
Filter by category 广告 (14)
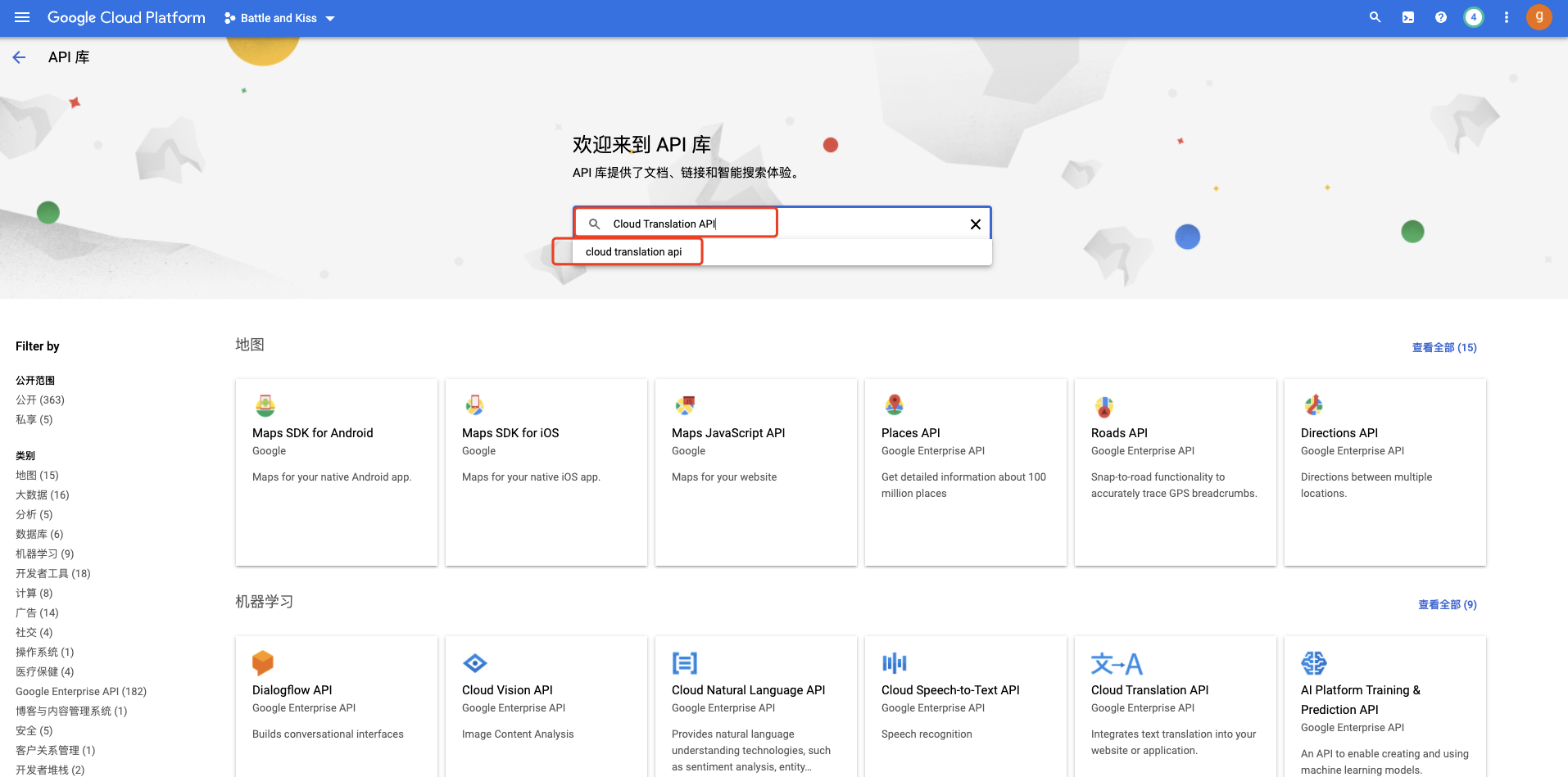(38, 612)
